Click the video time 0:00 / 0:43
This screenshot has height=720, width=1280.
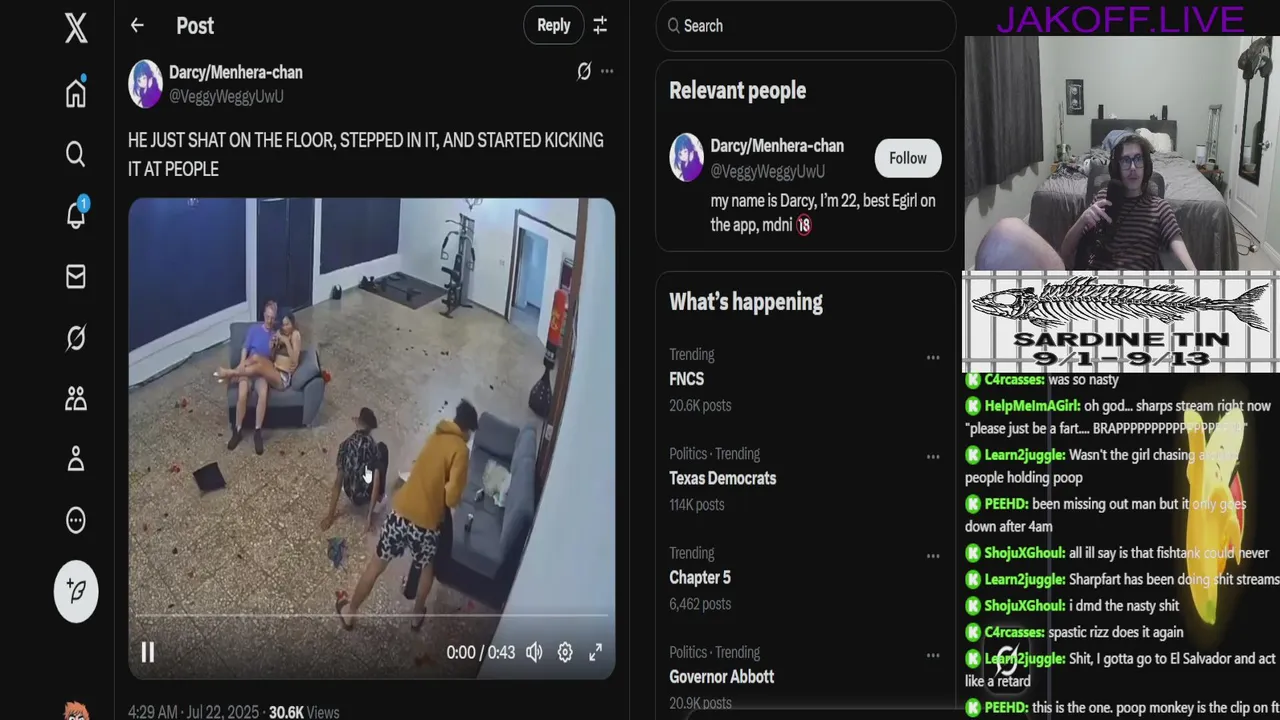coord(481,652)
